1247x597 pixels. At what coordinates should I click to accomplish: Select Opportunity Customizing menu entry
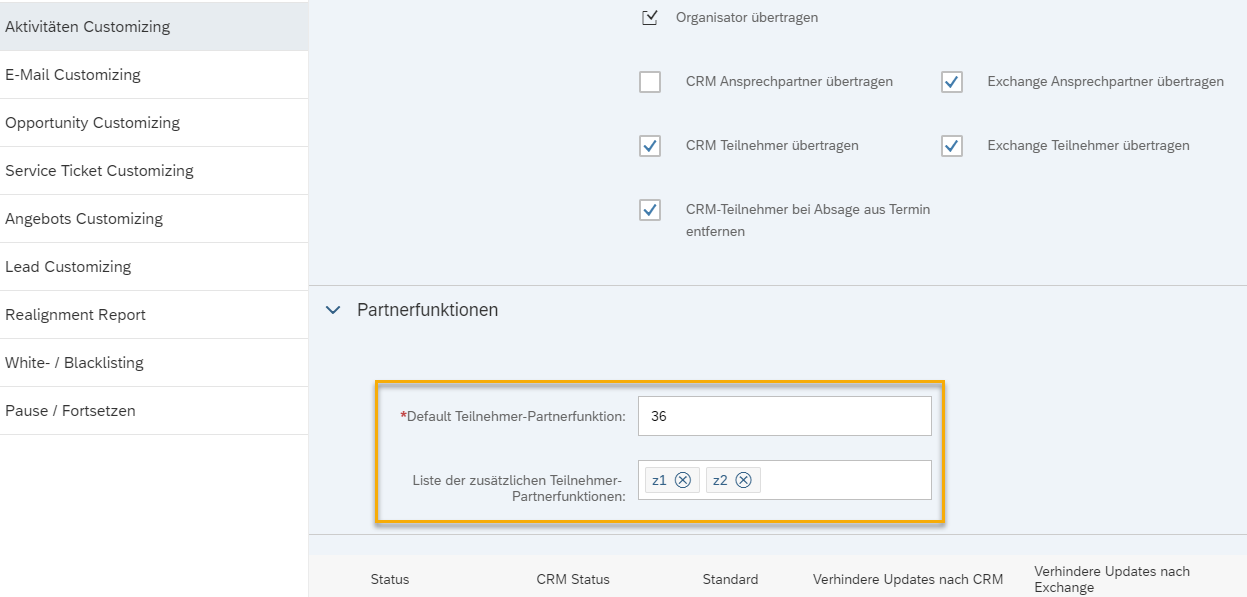point(93,123)
